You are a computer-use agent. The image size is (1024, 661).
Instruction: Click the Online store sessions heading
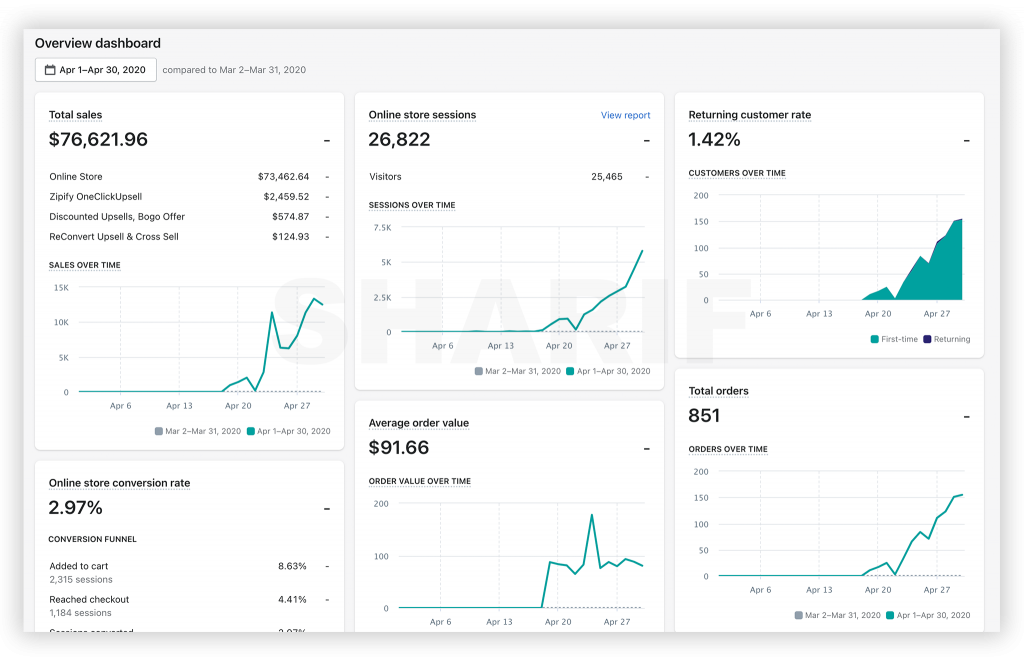tap(422, 115)
